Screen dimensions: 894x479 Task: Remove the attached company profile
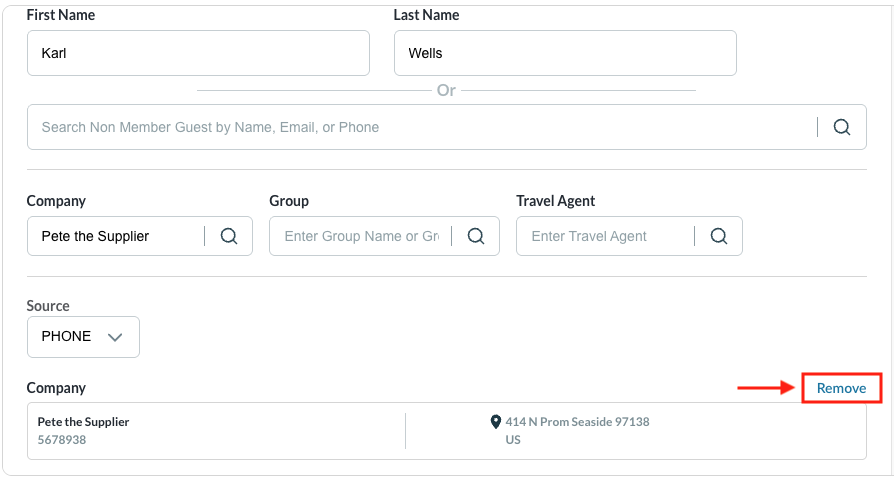[x=841, y=388]
